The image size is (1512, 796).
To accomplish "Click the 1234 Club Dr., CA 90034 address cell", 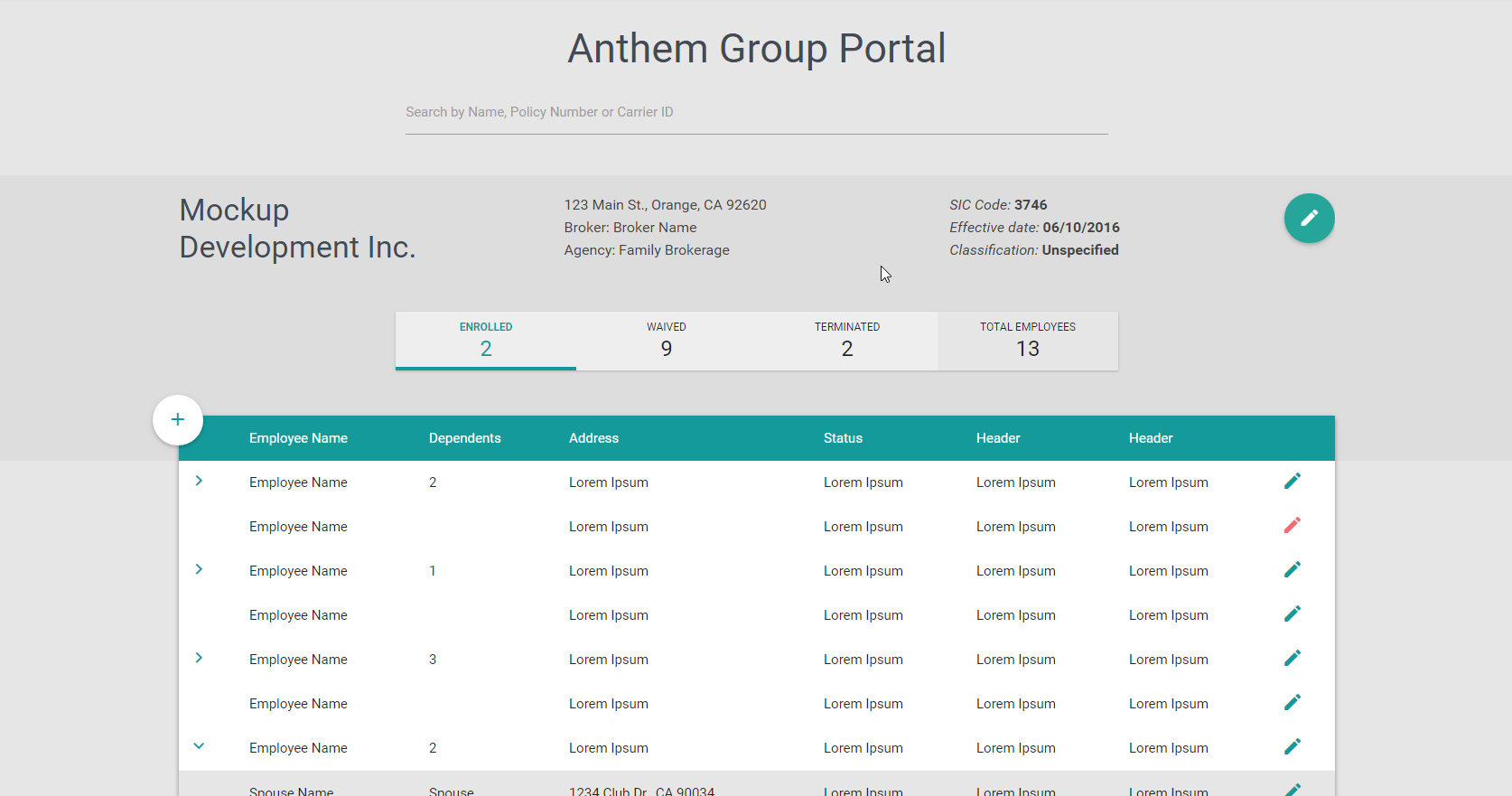I will click(641, 791).
